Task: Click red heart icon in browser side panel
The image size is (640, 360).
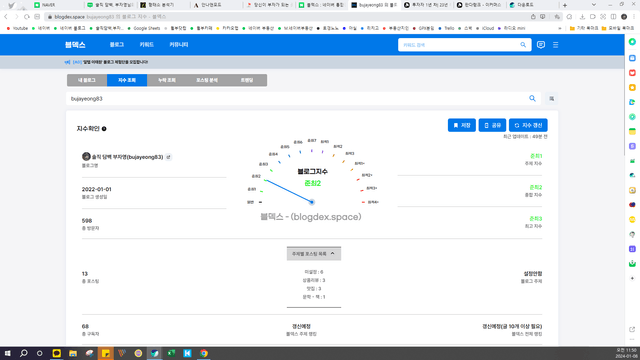Action: tap(632, 73)
